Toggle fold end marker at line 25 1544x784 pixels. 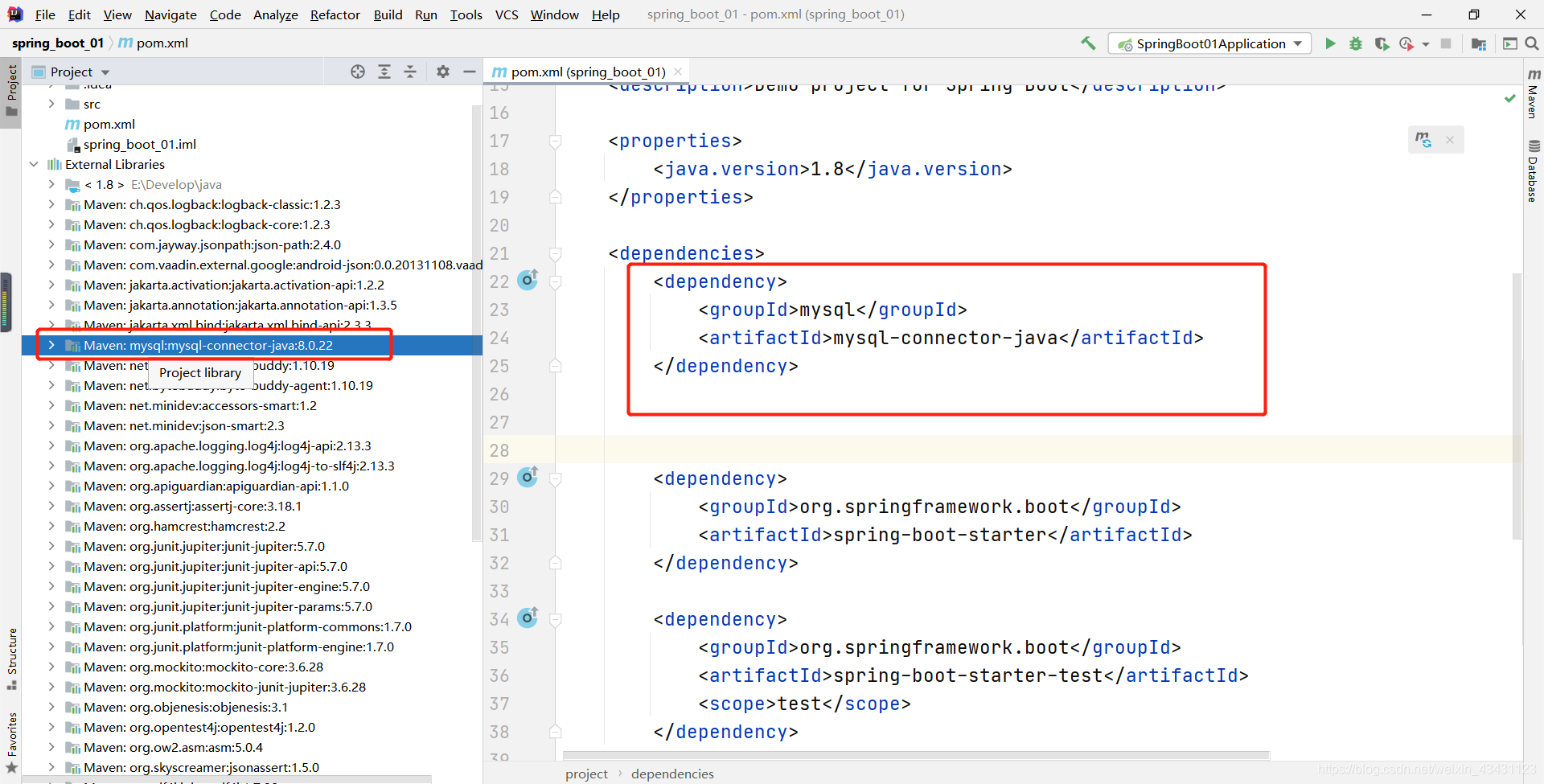pos(555,366)
